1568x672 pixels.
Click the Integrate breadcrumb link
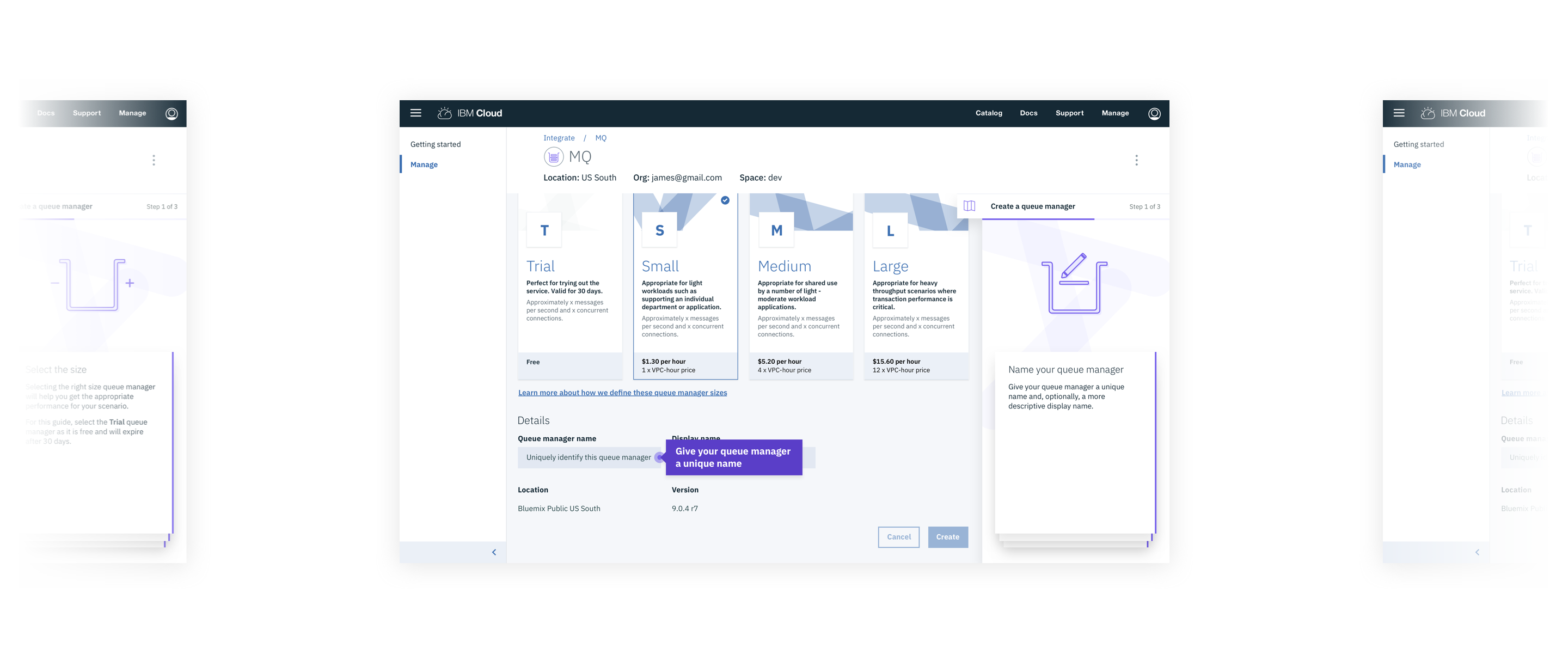(559, 138)
